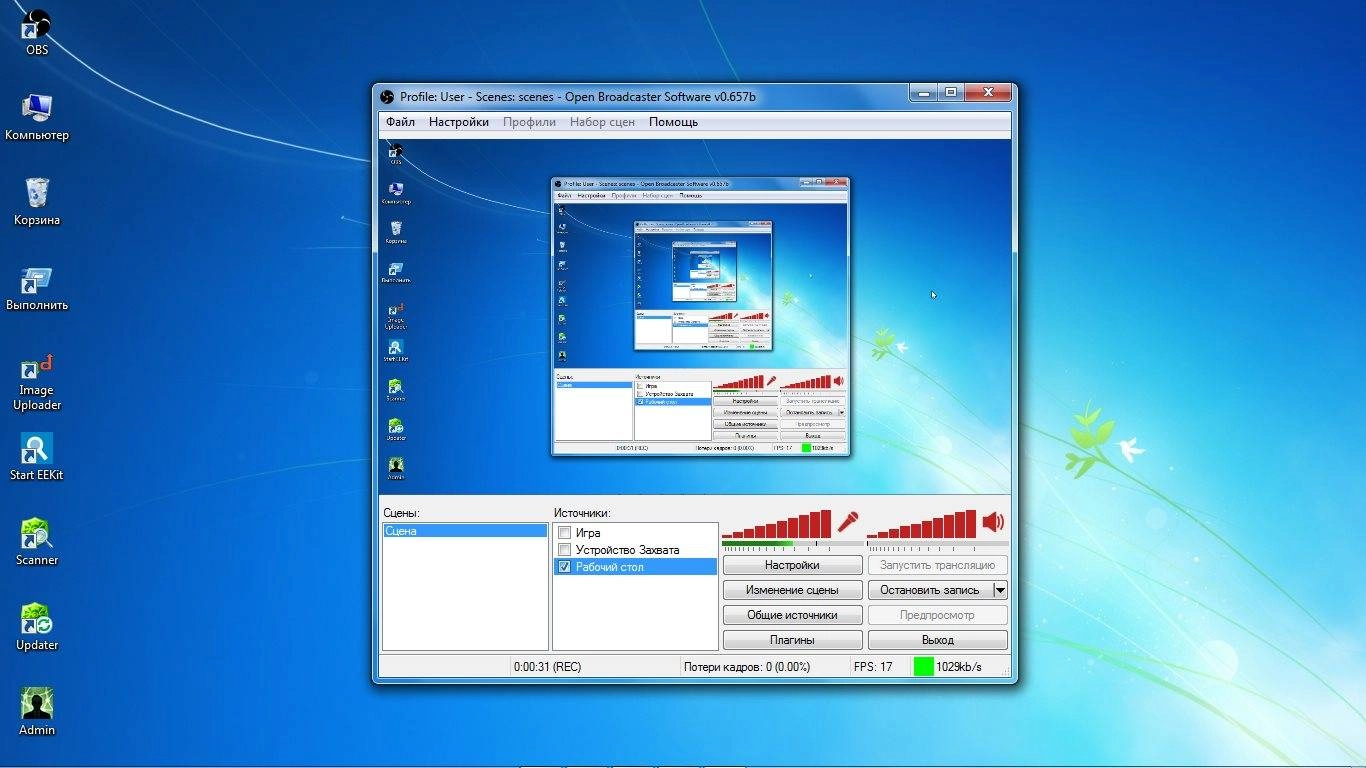Enable the Игра source checkbox
The image size is (1366, 768).
tap(564, 533)
